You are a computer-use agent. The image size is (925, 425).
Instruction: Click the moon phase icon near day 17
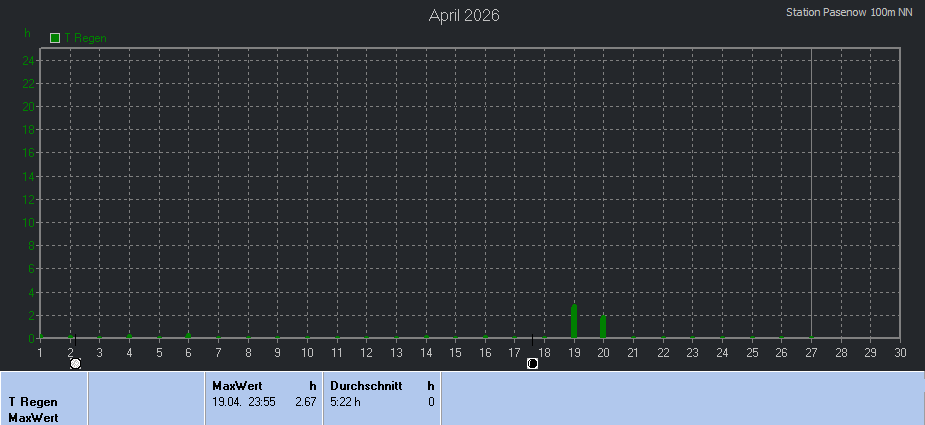(x=532, y=363)
